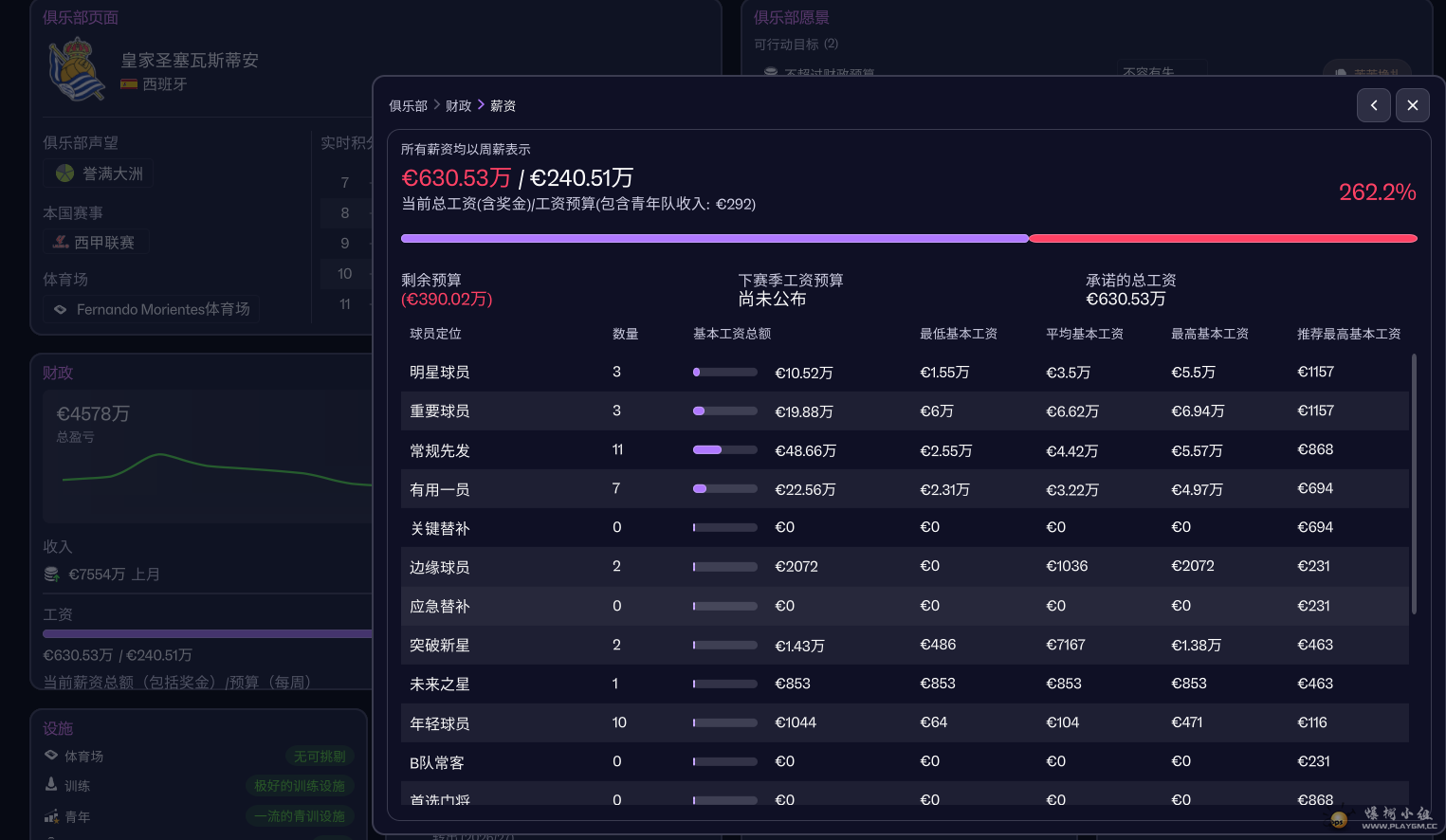
Task: Open 财政 in the breadcrumb
Action: (458, 106)
